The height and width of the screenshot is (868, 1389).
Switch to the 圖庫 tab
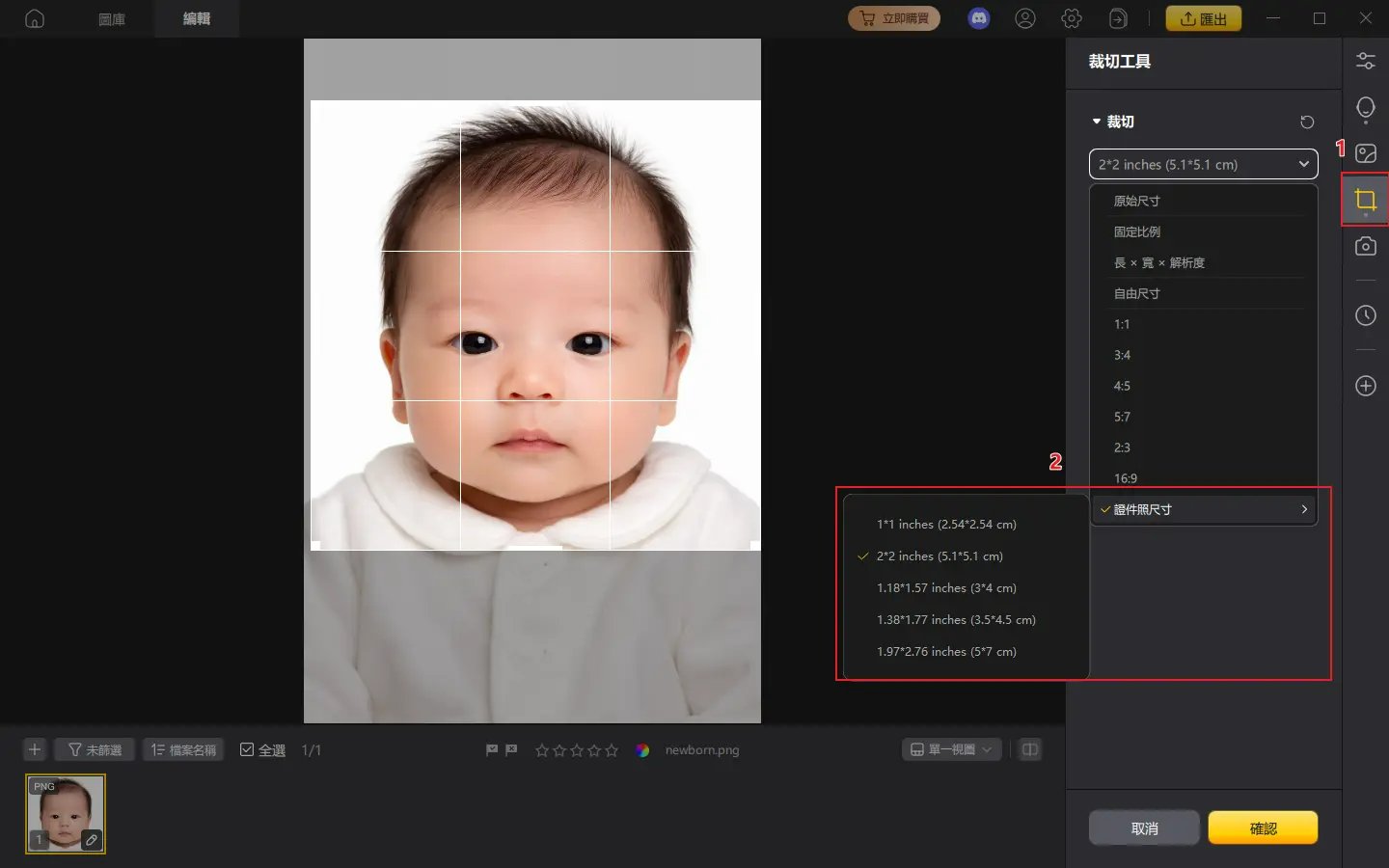[x=112, y=18]
